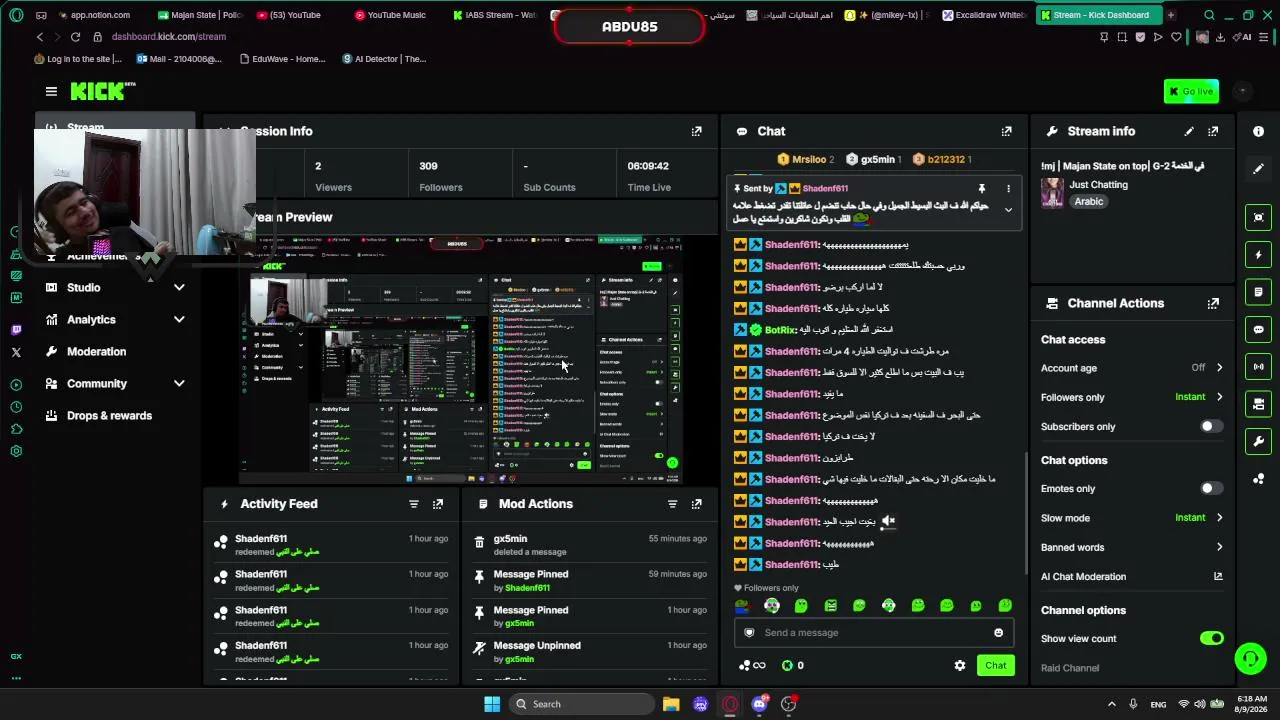This screenshot has width=1280, height=720.
Task: Expand the Studio menu
Action: [115, 288]
